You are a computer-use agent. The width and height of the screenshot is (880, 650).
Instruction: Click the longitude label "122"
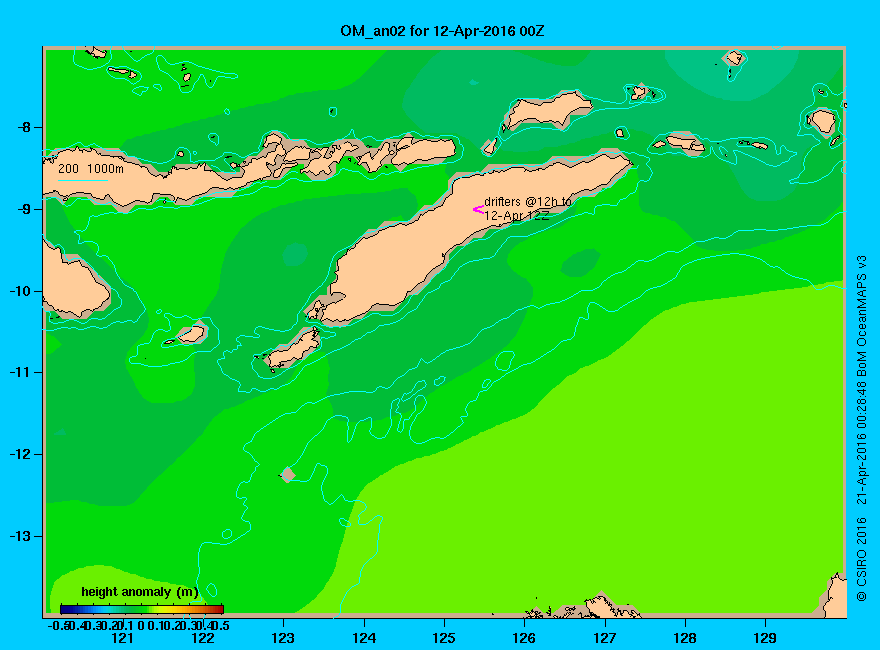pyautogui.click(x=203, y=638)
